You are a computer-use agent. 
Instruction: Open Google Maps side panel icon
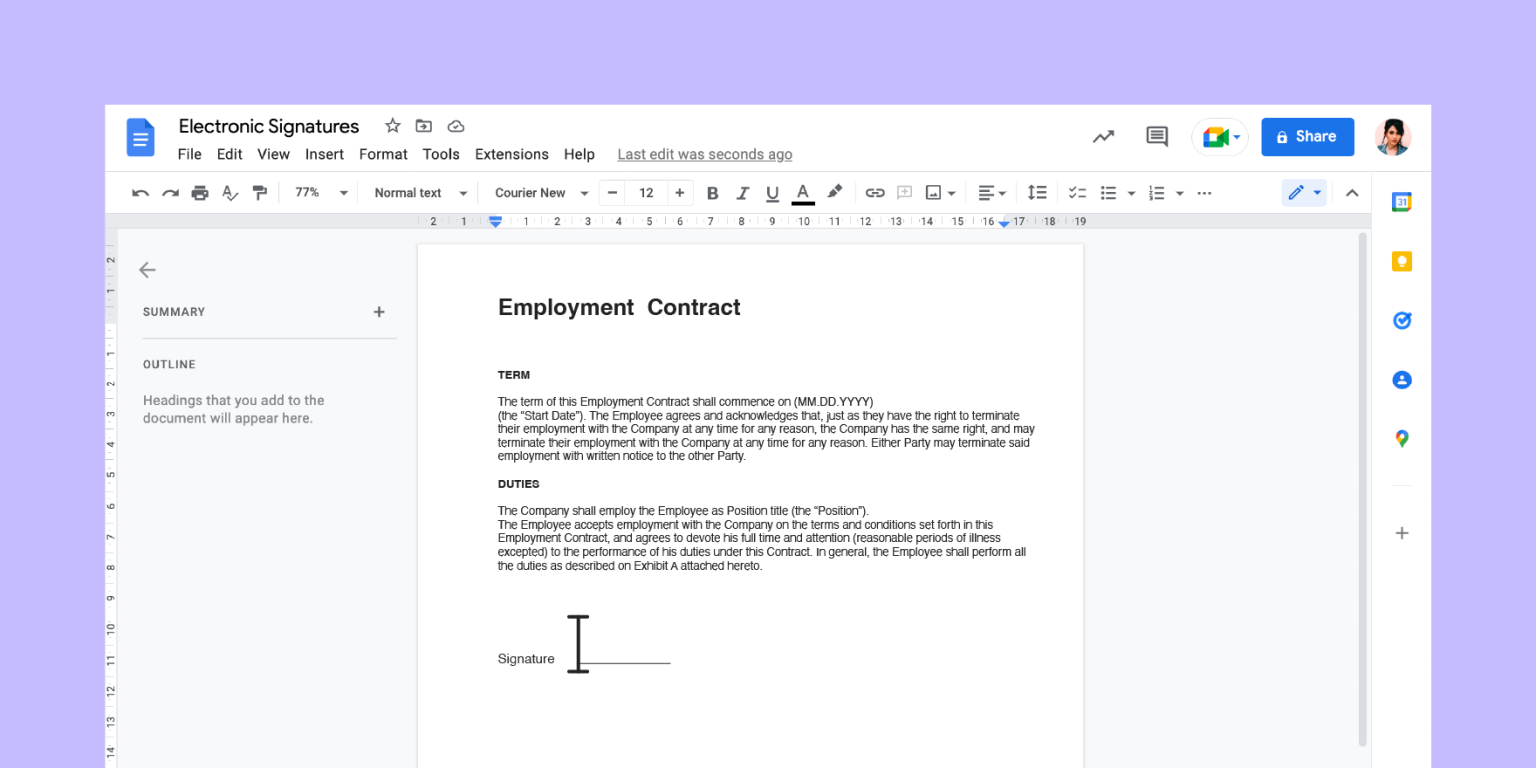(x=1402, y=439)
